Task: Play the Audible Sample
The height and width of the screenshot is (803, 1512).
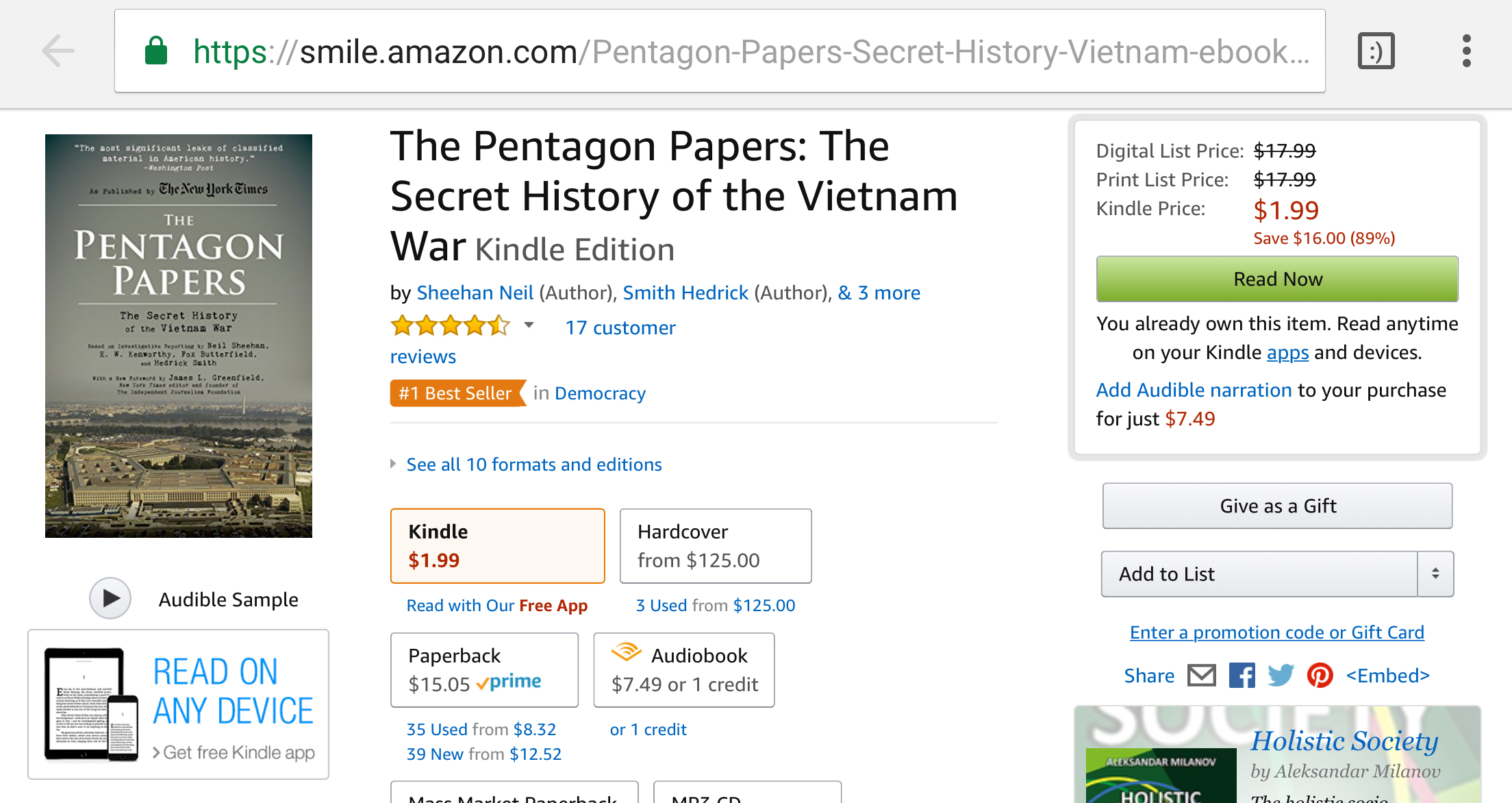Action: [x=110, y=599]
